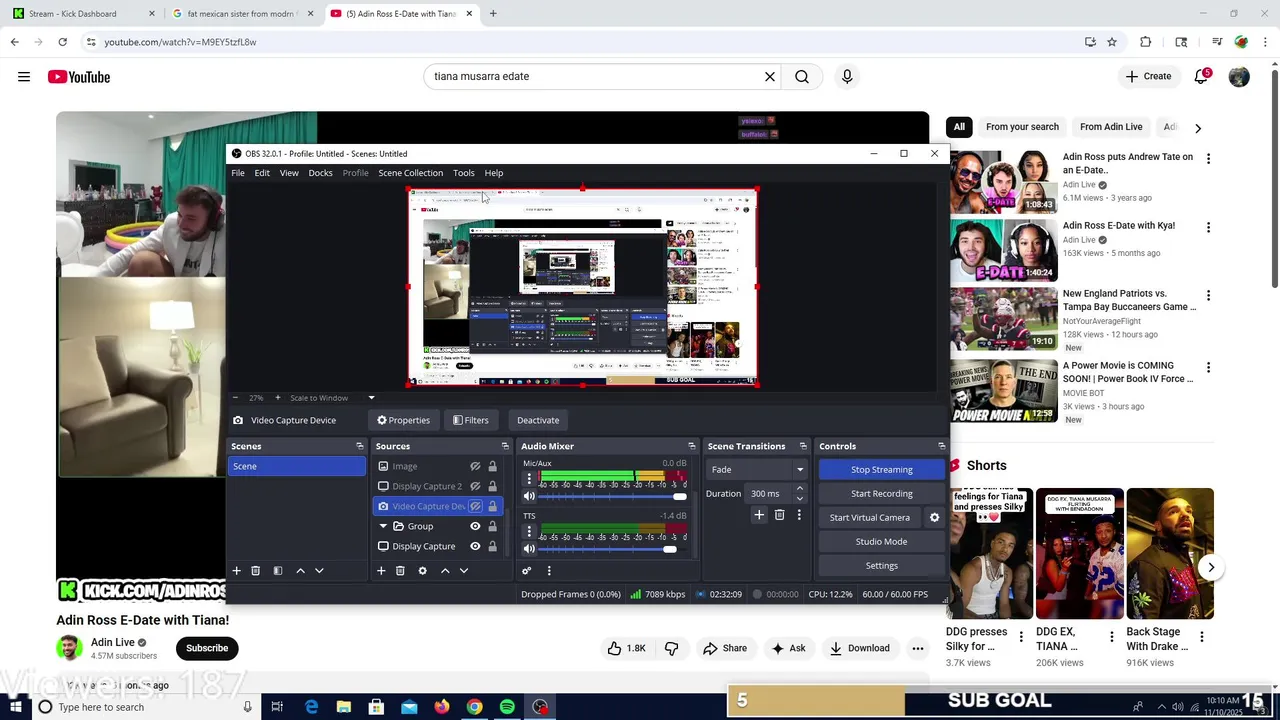The image size is (1280, 720).
Task: Click Stop Streaming button
Action: [881, 469]
